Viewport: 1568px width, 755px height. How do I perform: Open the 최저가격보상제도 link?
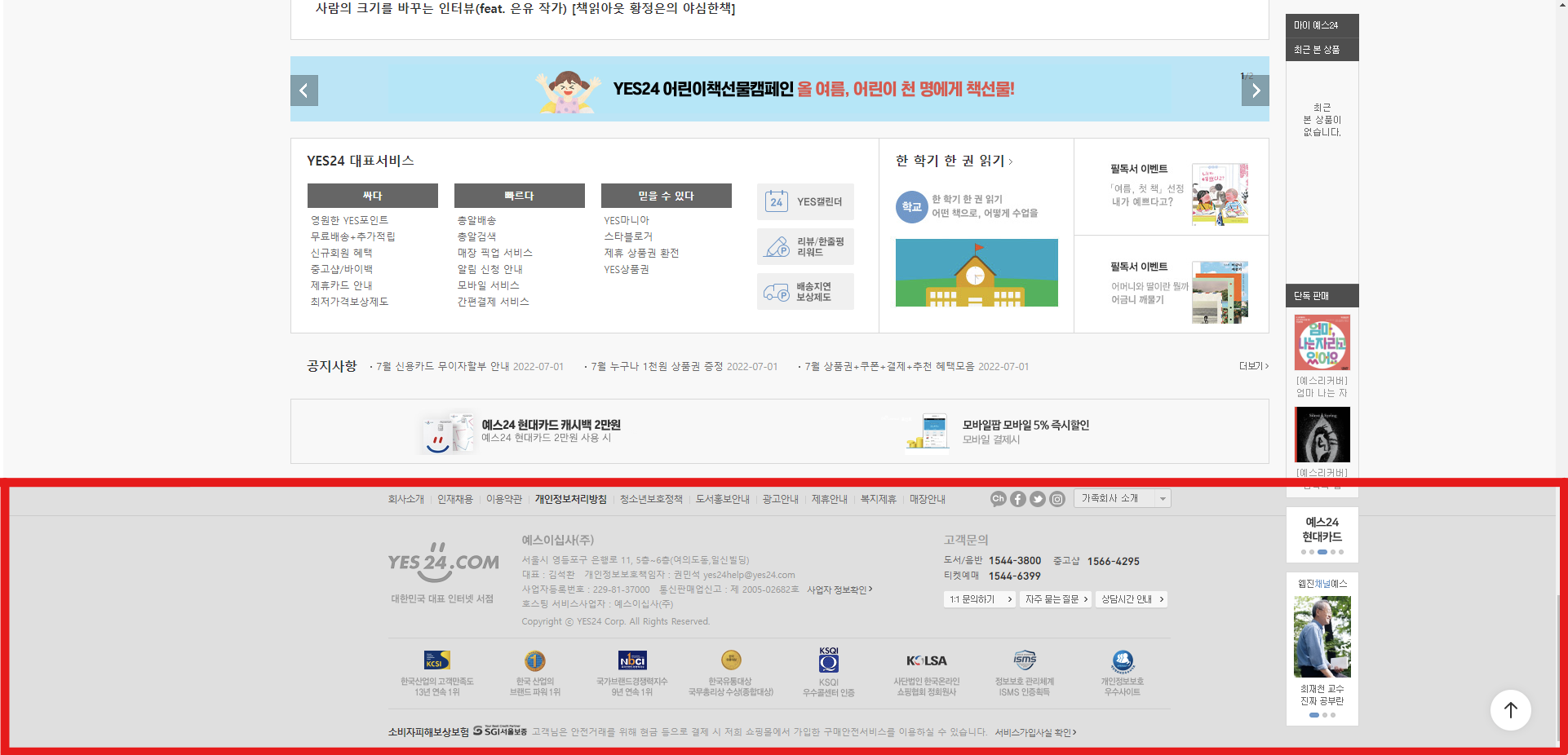point(349,302)
